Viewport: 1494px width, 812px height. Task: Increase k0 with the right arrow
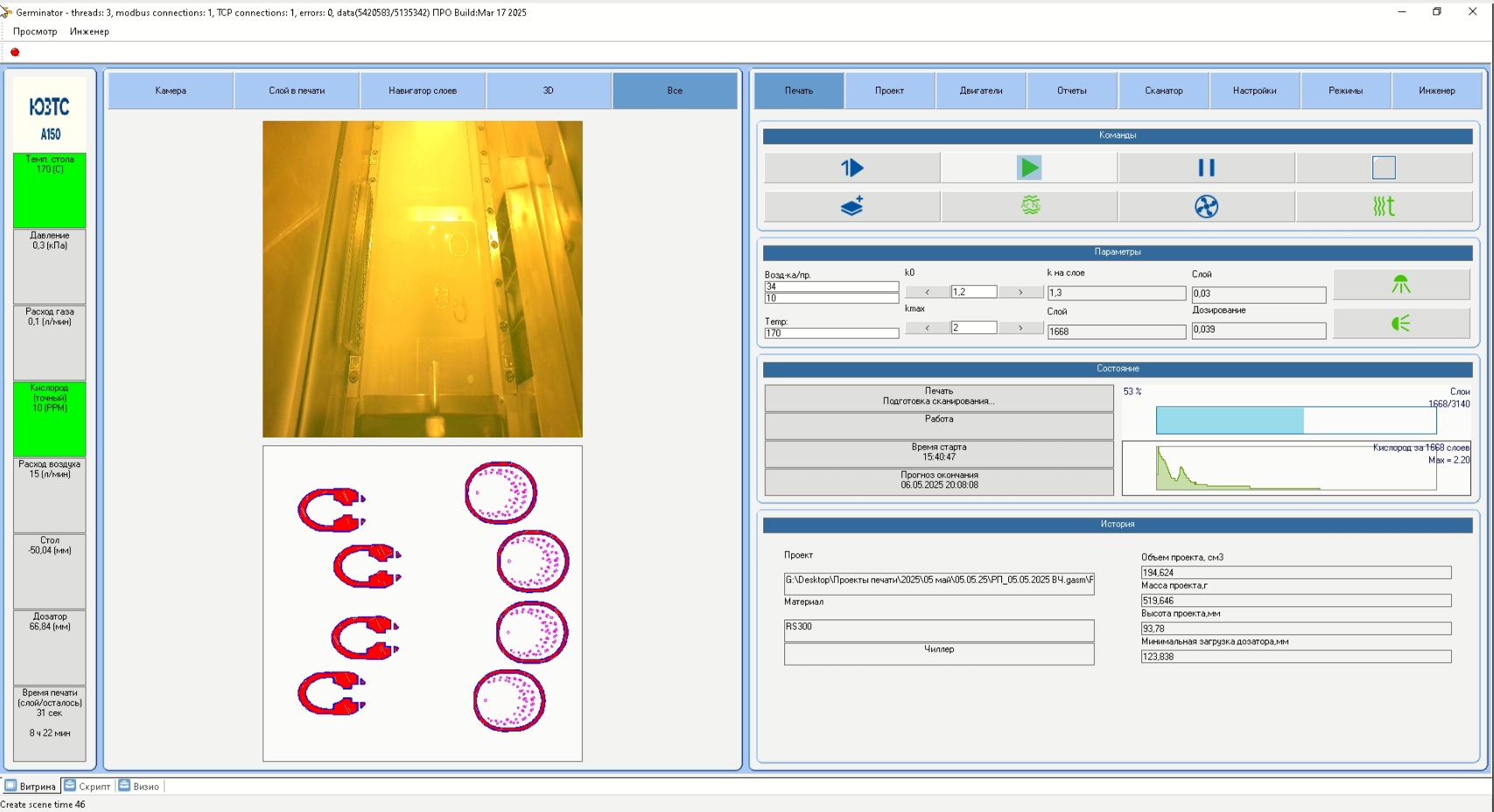1021,292
